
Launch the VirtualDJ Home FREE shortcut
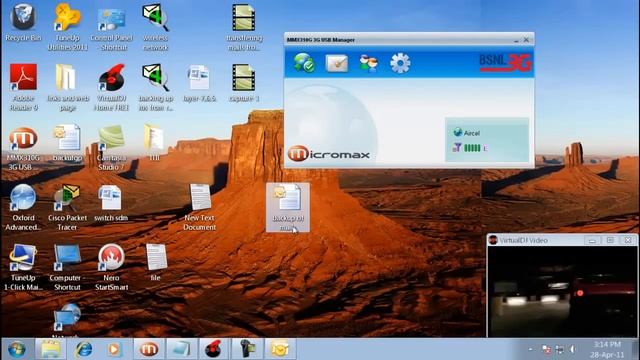point(111,87)
